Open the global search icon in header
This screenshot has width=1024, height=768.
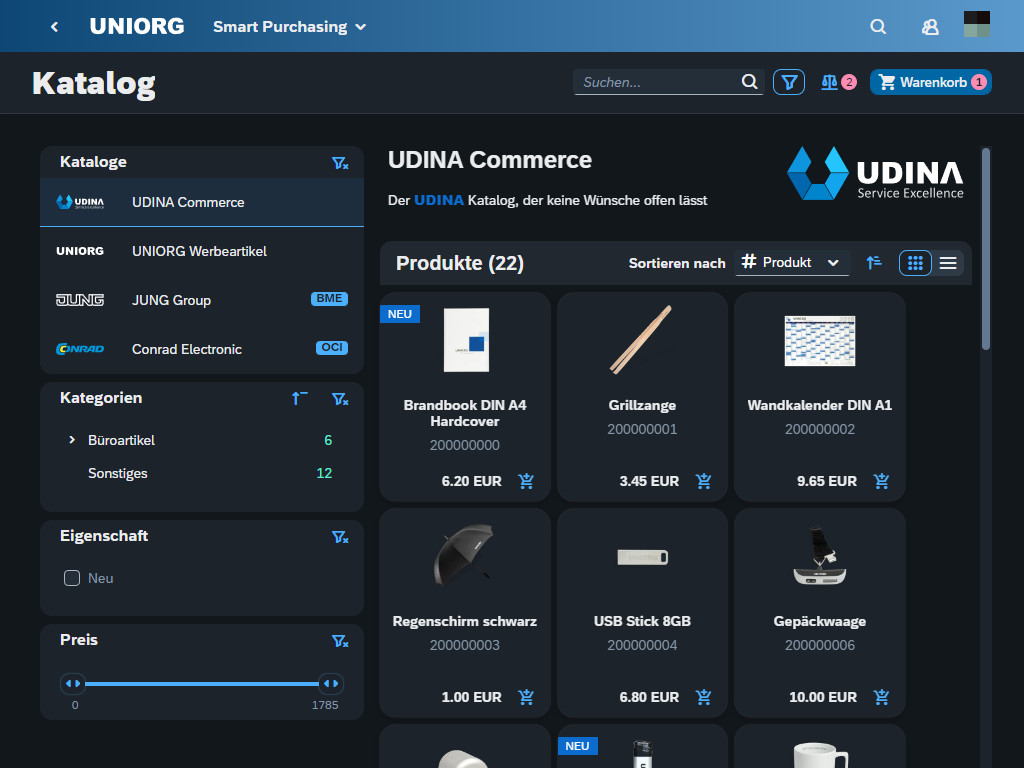pyautogui.click(x=878, y=27)
